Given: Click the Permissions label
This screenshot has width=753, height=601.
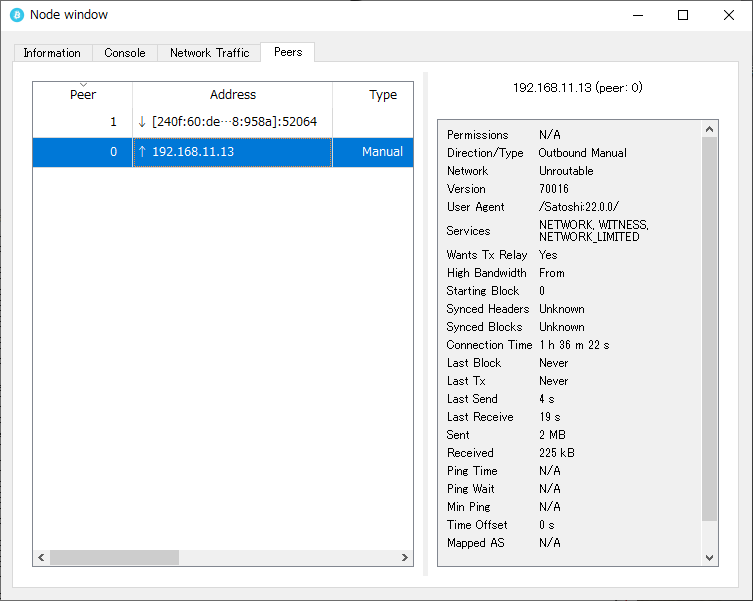Looking at the screenshot, I should pos(477,135).
